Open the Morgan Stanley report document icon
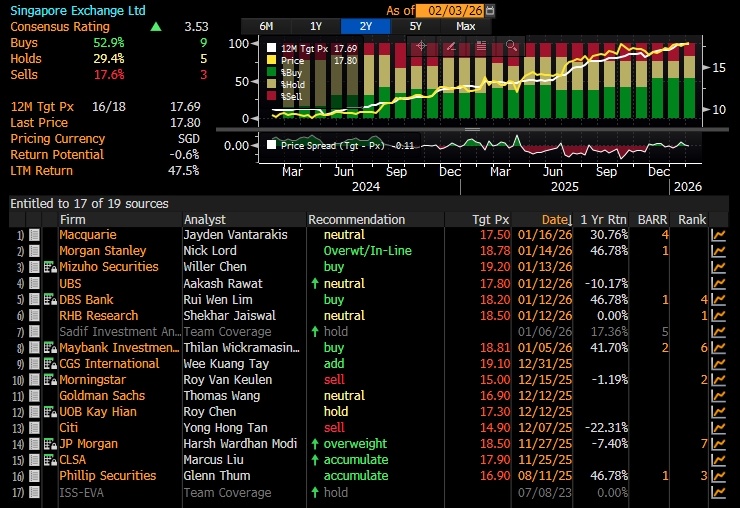This screenshot has height=508, width=740. (34, 251)
